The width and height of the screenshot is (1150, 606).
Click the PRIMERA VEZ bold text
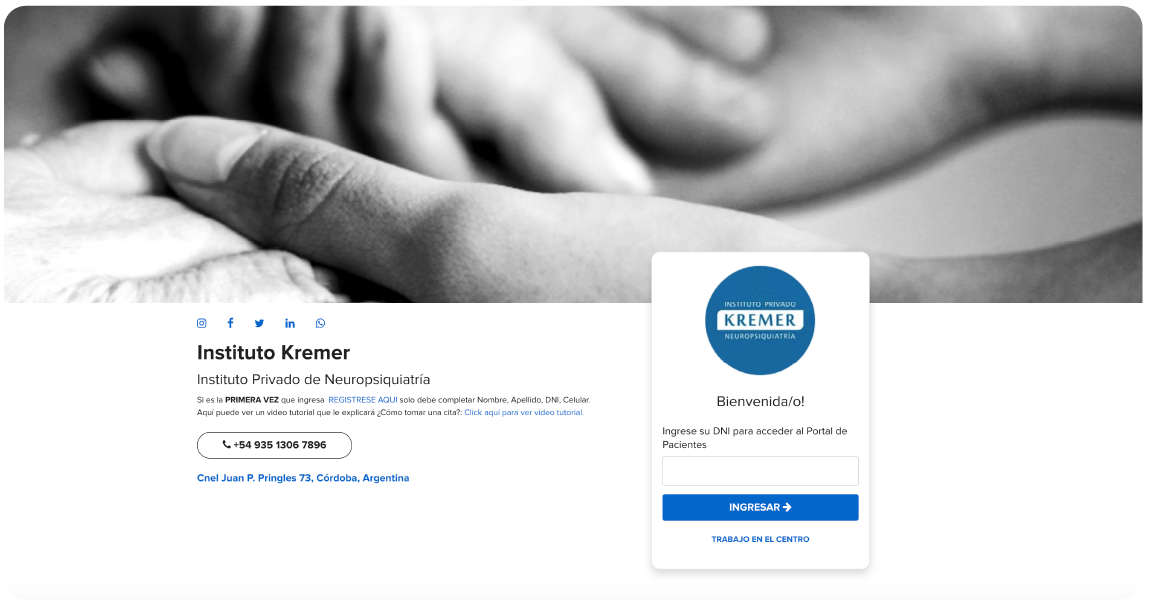pos(252,400)
